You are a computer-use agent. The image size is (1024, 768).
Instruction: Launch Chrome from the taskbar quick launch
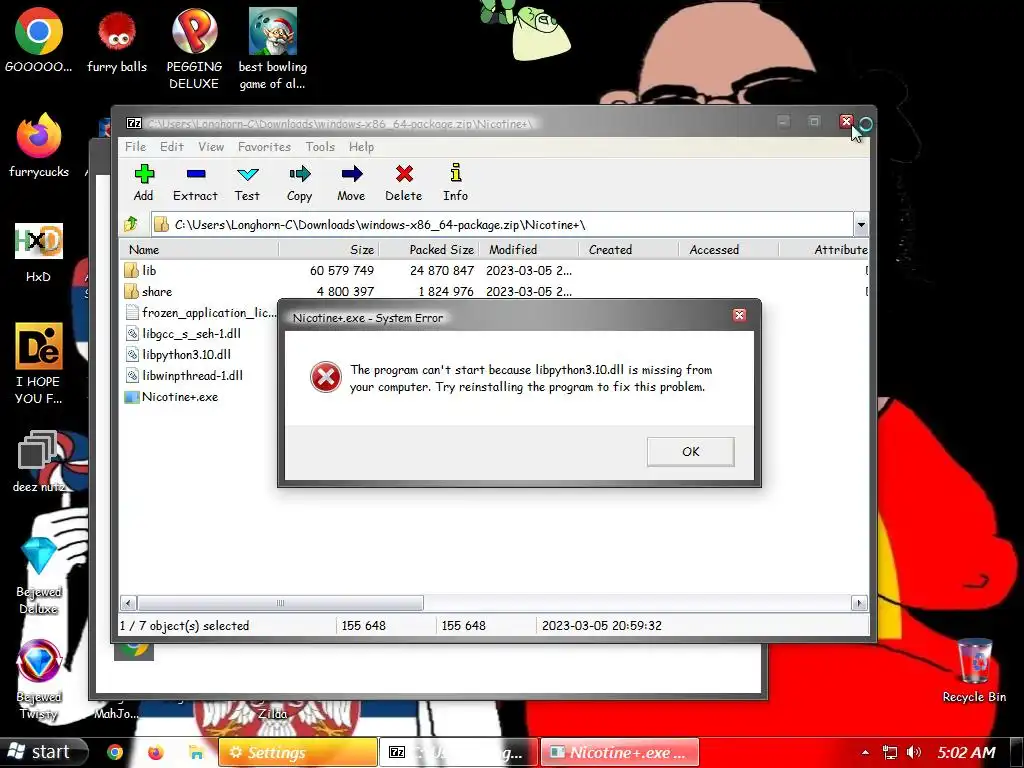(115, 752)
